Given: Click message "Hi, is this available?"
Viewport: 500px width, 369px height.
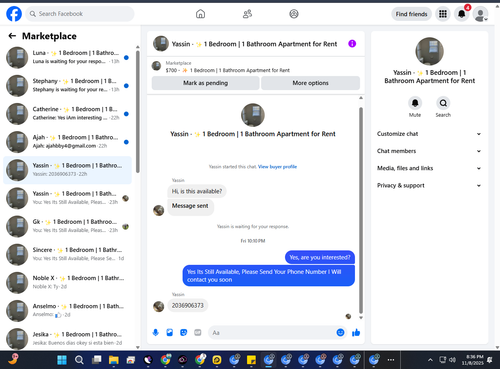Looking at the screenshot, I should click(x=197, y=191).
